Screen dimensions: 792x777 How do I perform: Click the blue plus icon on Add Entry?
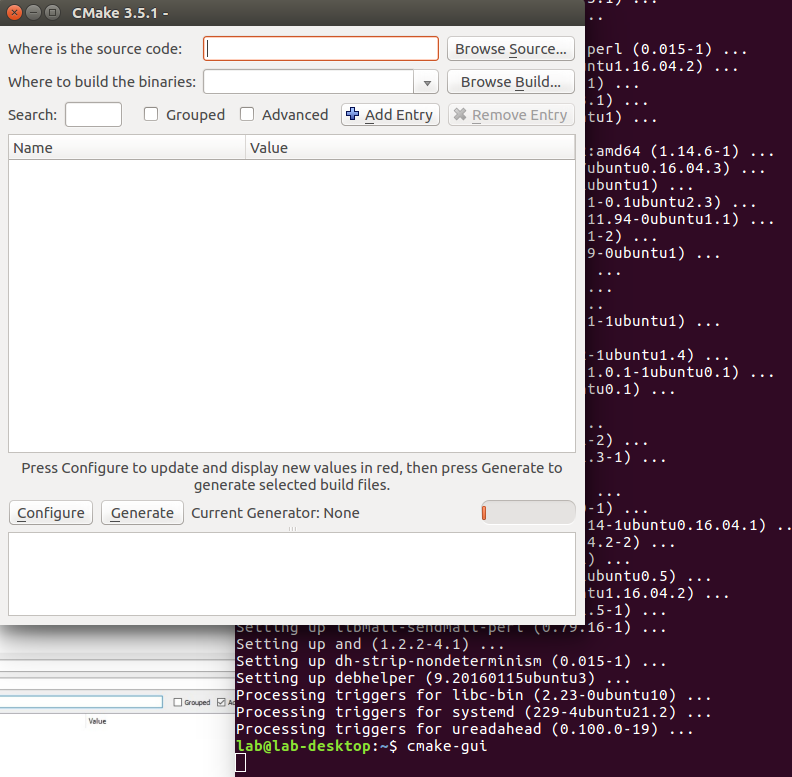353,114
